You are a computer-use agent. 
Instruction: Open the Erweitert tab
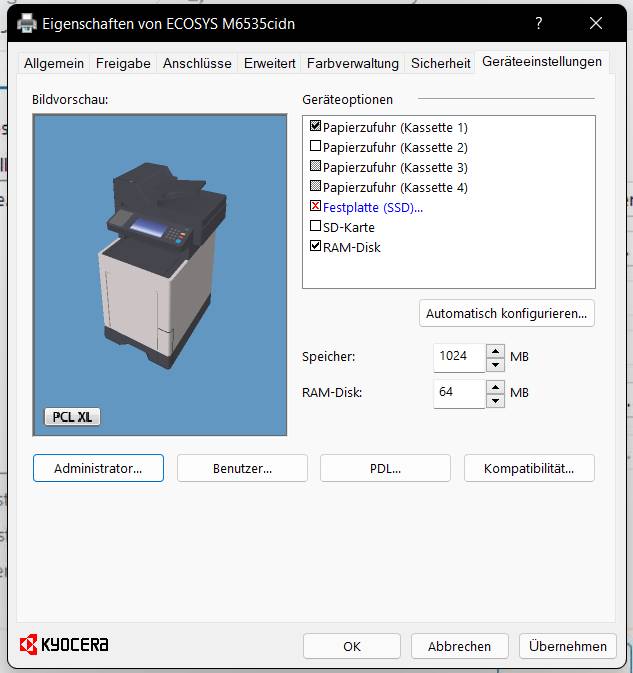coord(270,64)
